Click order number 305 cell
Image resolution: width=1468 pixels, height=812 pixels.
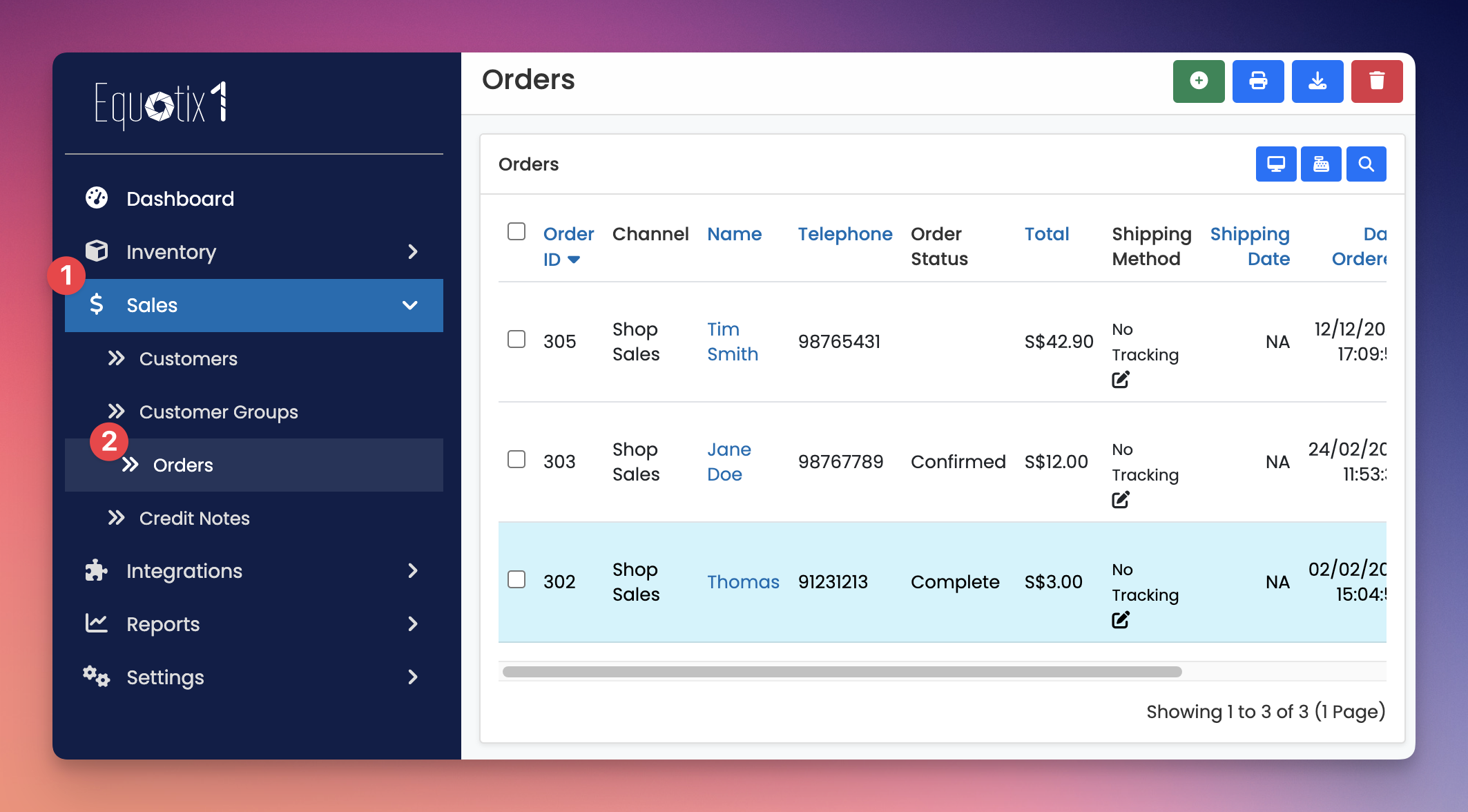[559, 341]
